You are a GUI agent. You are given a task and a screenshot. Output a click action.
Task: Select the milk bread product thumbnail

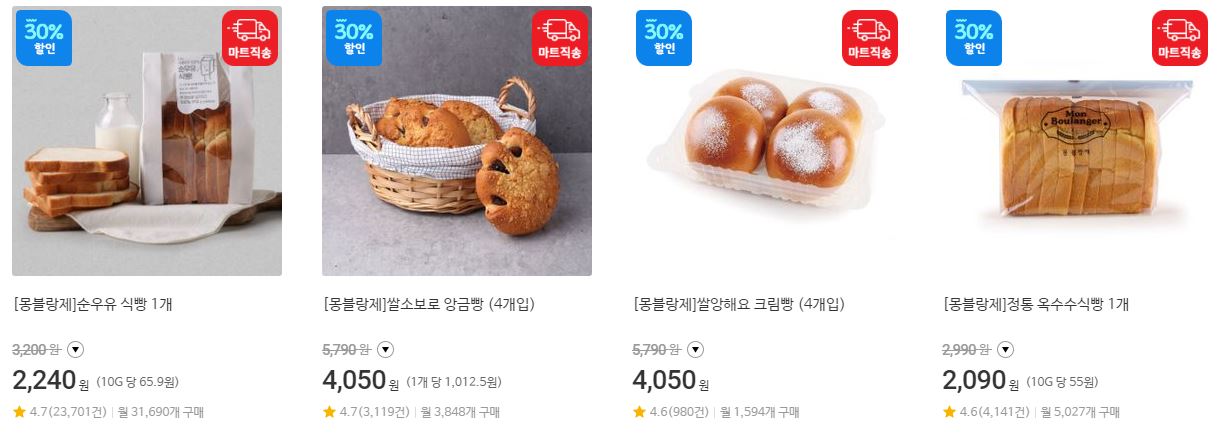click(x=147, y=141)
